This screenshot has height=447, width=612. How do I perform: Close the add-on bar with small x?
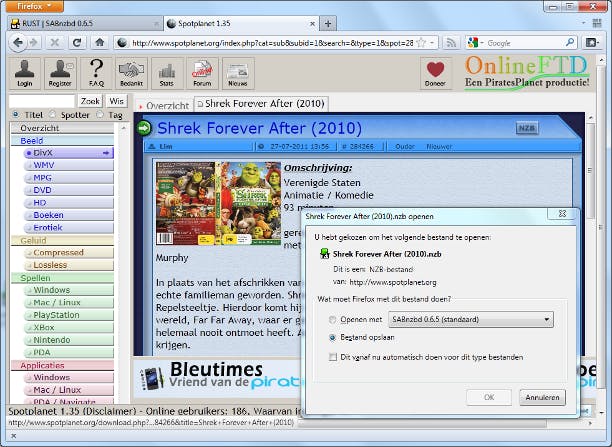pos(14,436)
